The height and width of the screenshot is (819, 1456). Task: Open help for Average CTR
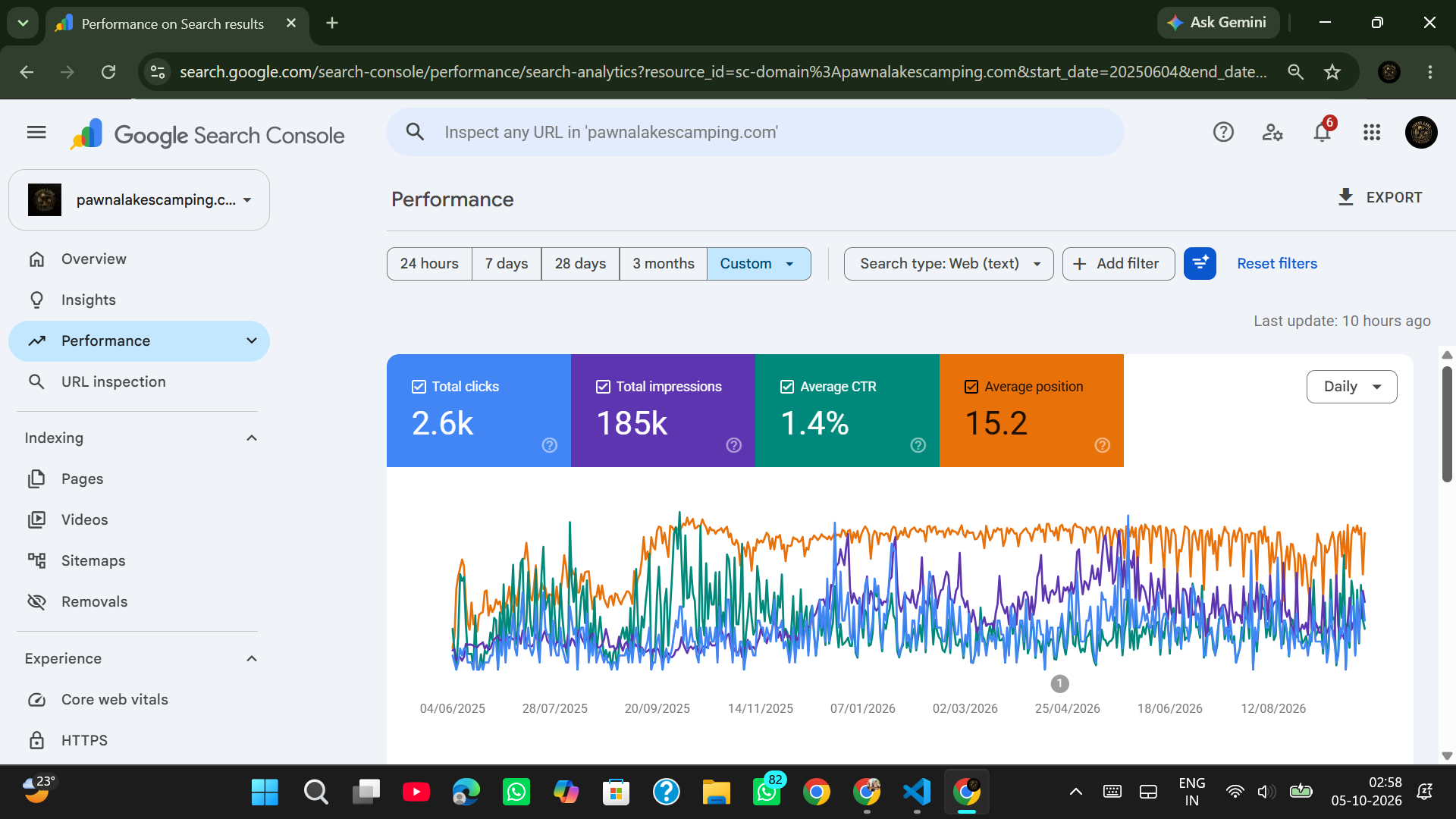coord(918,445)
